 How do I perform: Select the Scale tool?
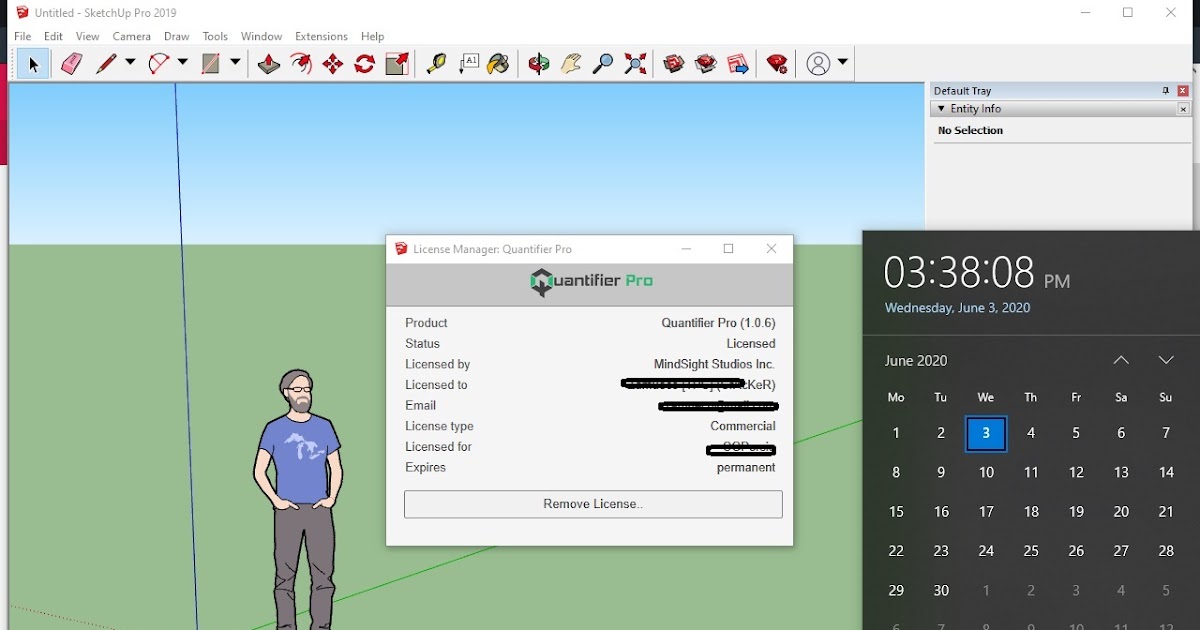[397, 64]
